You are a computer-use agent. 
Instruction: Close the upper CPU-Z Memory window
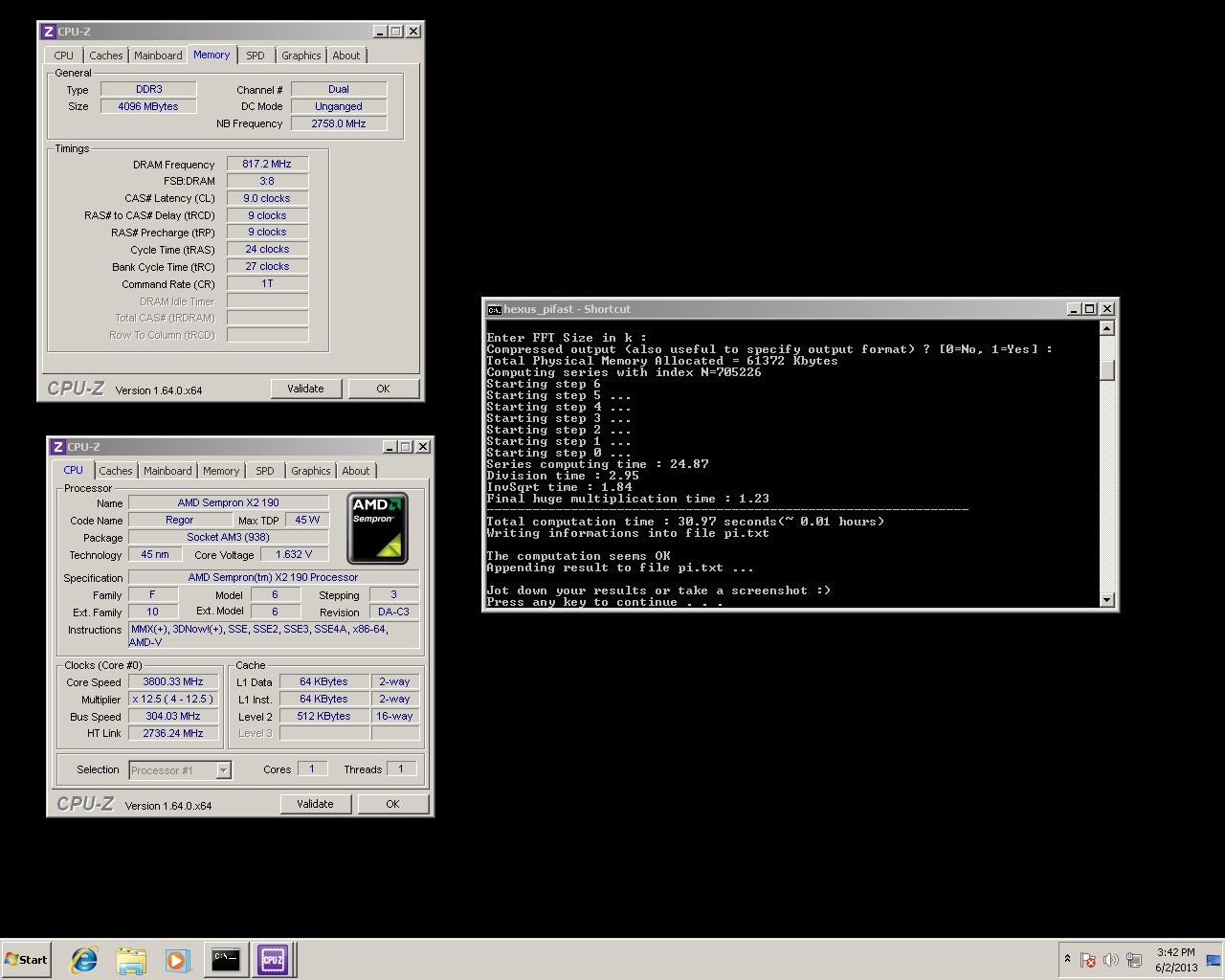click(x=413, y=32)
